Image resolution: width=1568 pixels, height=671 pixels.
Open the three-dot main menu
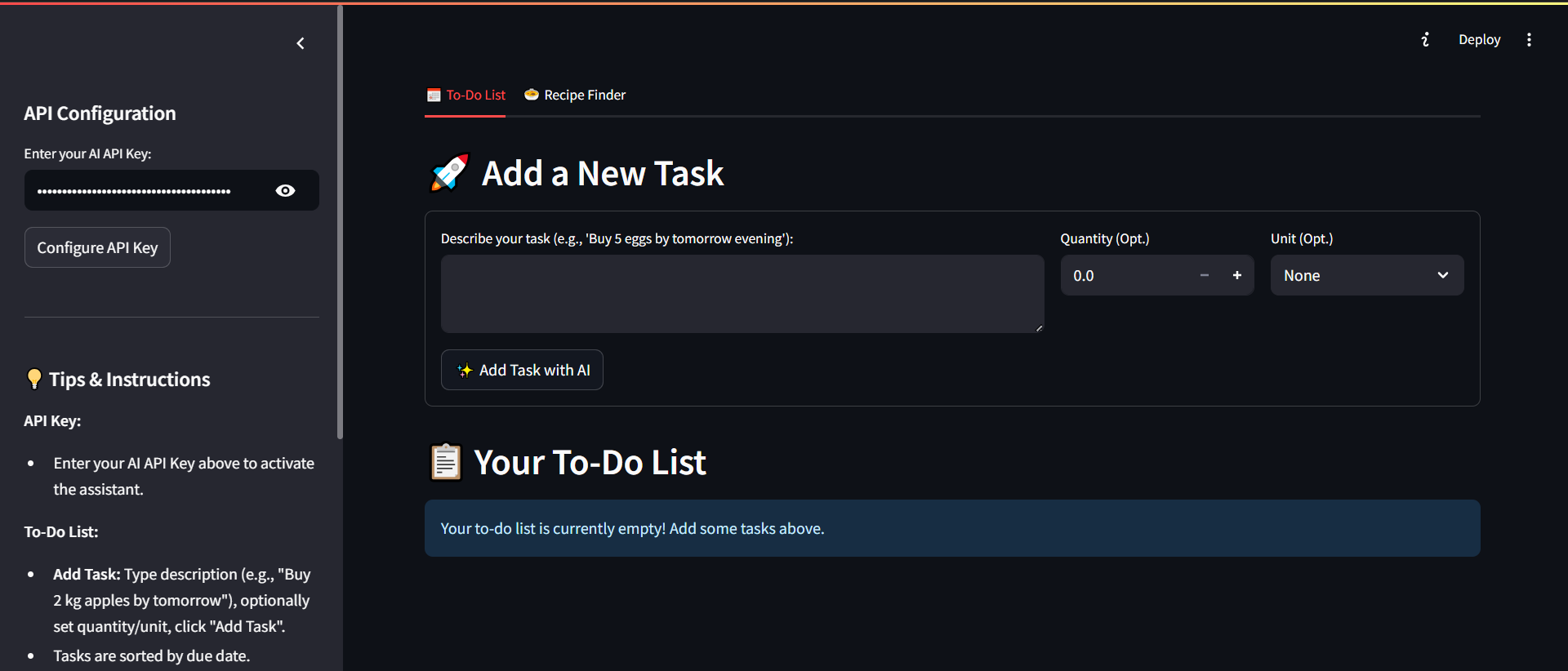1529,40
